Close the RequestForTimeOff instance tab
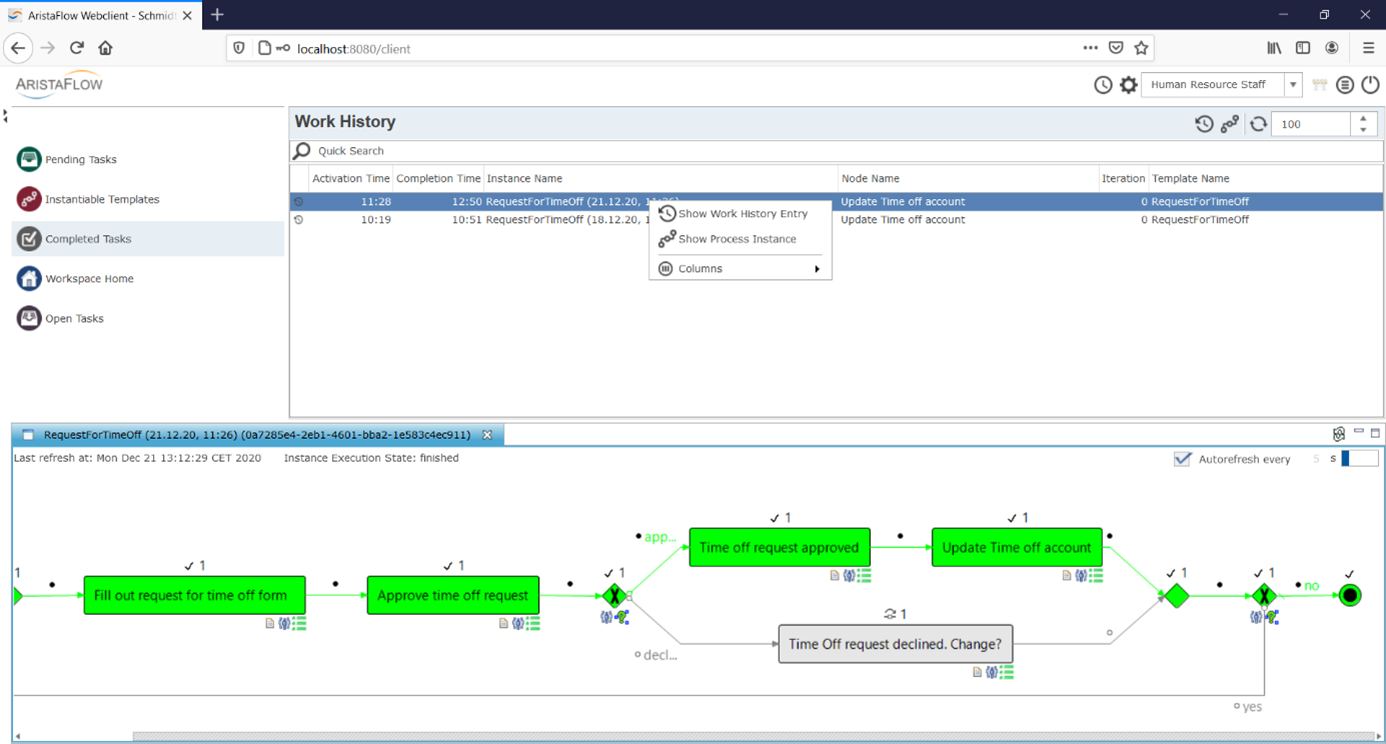The height and width of the screenshot is (744, 1386). (487, 435)
